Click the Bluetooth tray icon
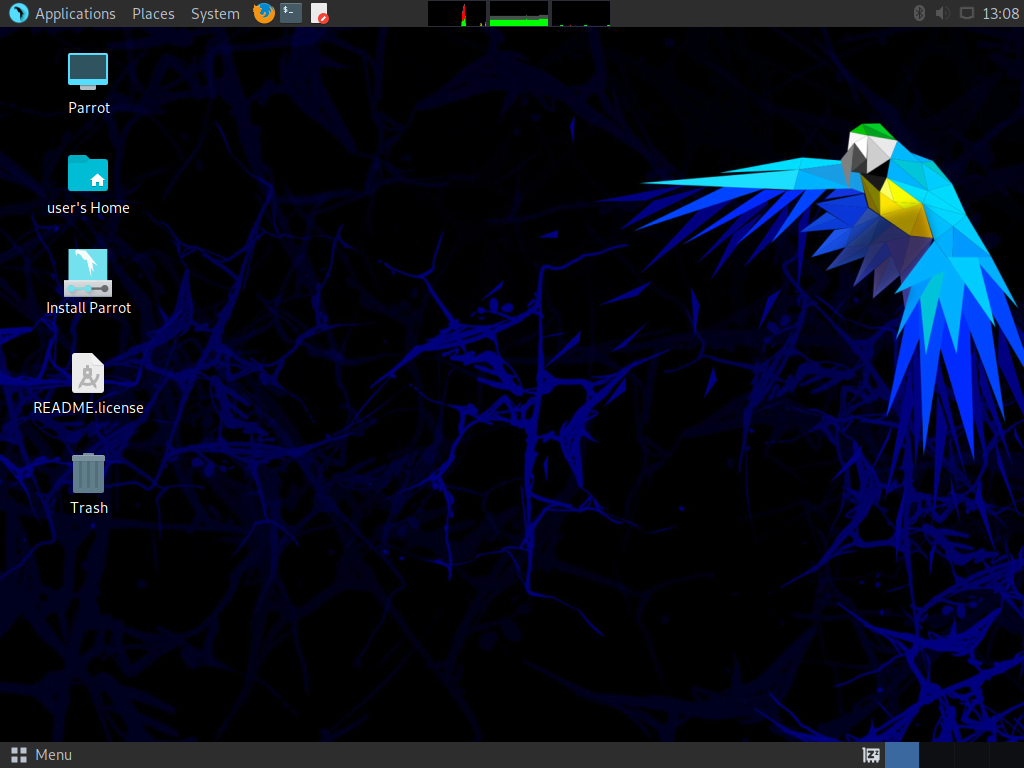The height and width of the screenshot is (768, 1024). [x=919, y=13]
